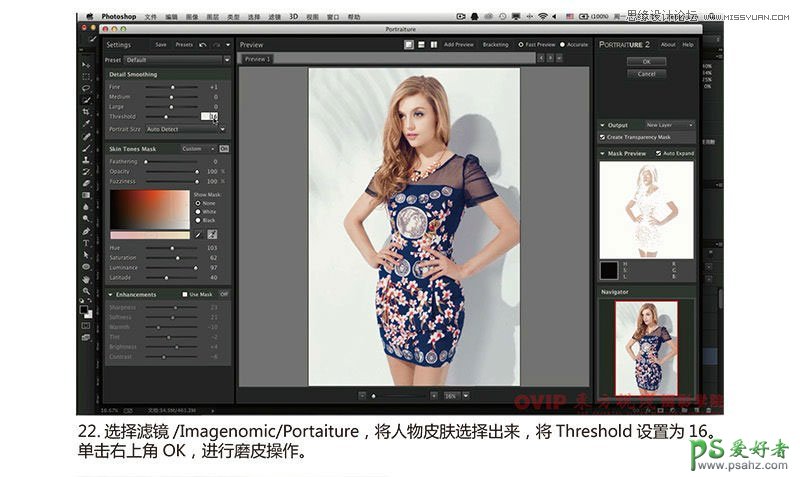Toggle the Auto Expand checkbox
Image resolution: width=800 pixels, height=477 pixels.
(x=658, y=154)
